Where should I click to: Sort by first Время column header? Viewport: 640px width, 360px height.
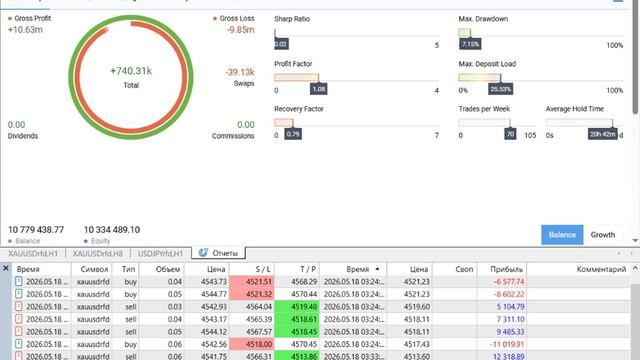click(x=42, y=269)
